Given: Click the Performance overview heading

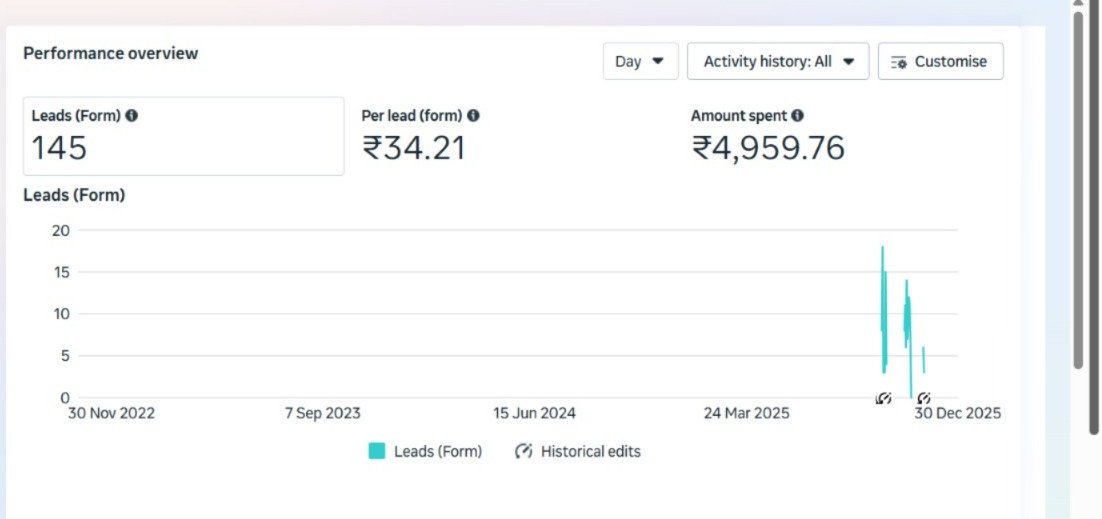Looking at the screenshot, I should click(111, 53).
